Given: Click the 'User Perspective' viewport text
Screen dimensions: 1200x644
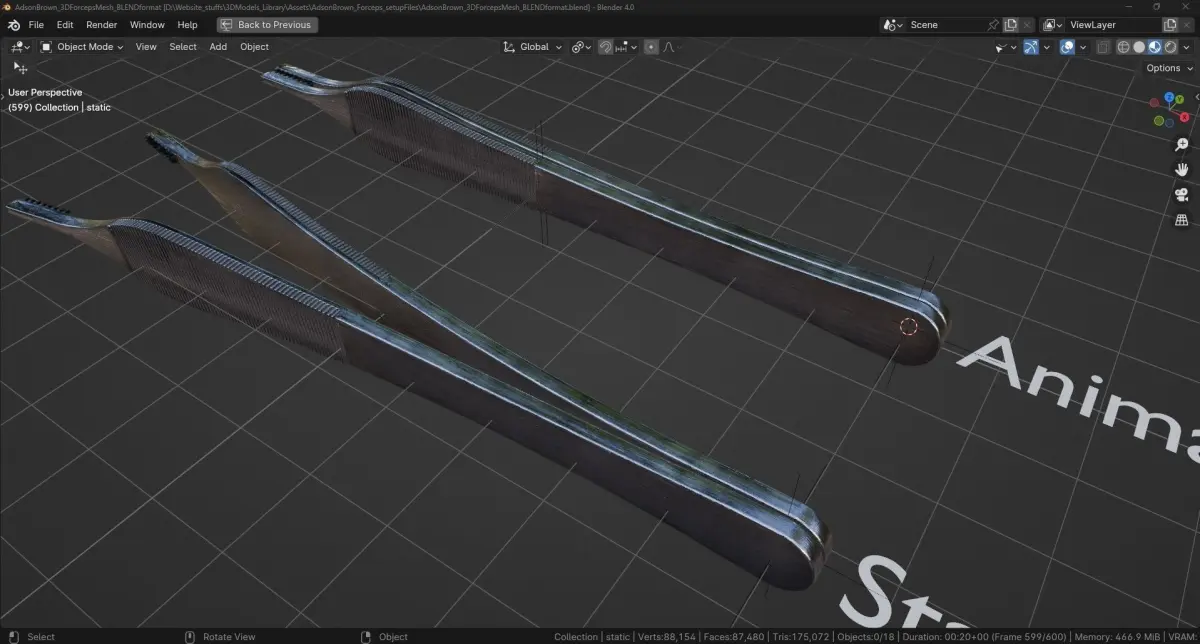Looking at the screenshot, I should (45, 92).
